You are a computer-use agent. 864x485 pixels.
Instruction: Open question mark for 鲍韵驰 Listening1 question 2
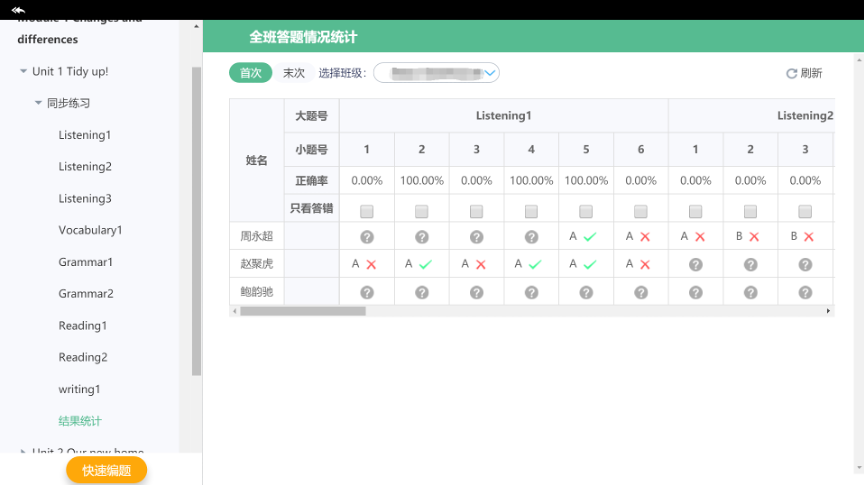(x=422, y=292)
